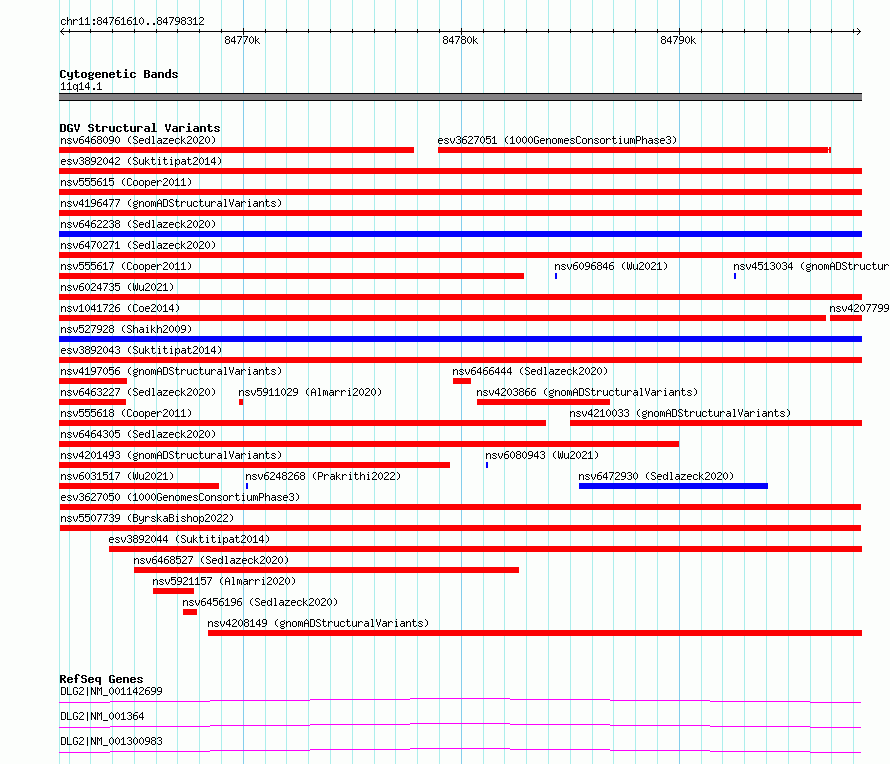Click the 11q14.1 cytogenetic band bar

(x=460, y=97)
